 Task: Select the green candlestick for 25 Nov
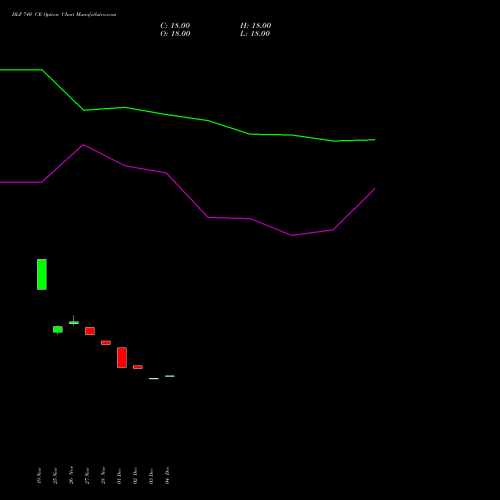[58, 329]
